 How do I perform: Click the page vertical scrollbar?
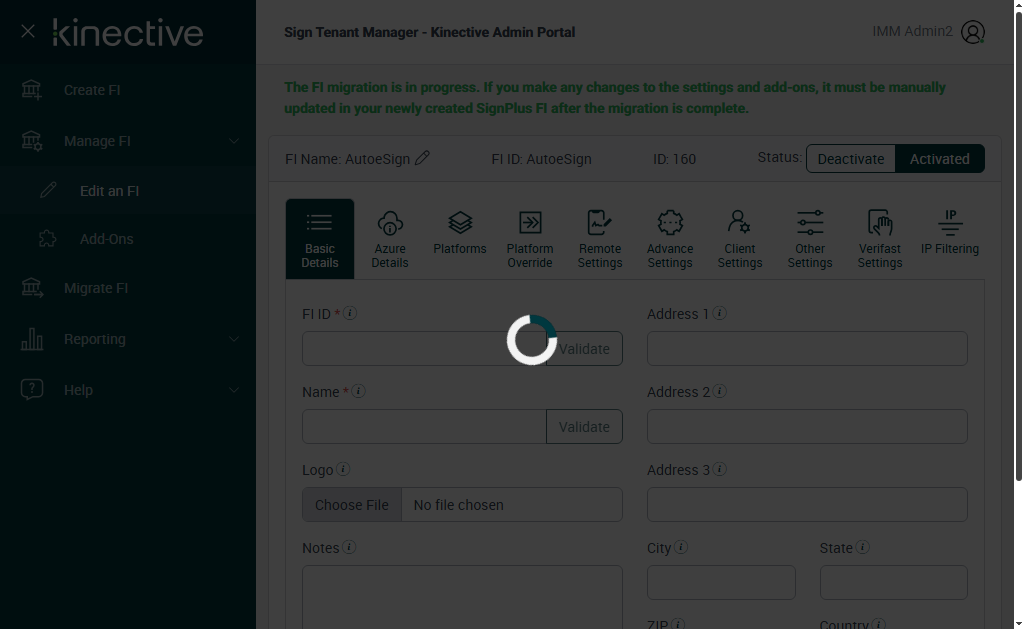(x=1018, y=245)
